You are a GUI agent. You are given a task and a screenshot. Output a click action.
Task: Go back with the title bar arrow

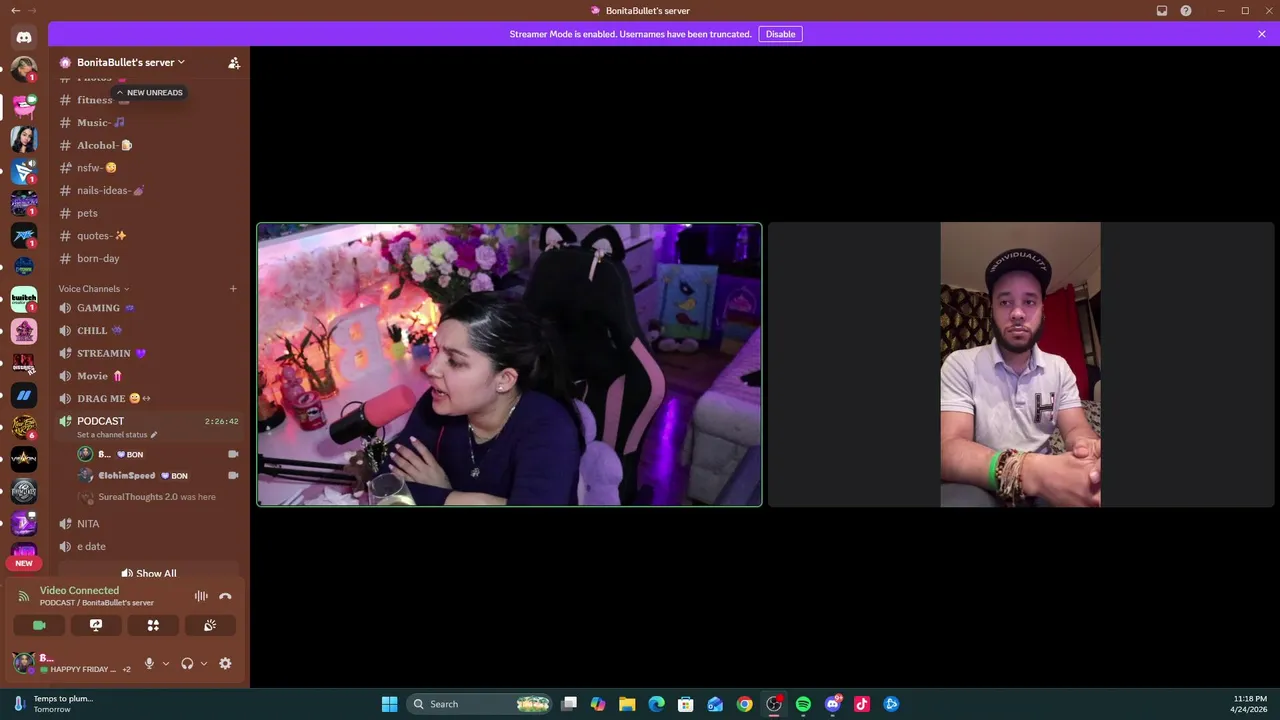pos(15,10)
